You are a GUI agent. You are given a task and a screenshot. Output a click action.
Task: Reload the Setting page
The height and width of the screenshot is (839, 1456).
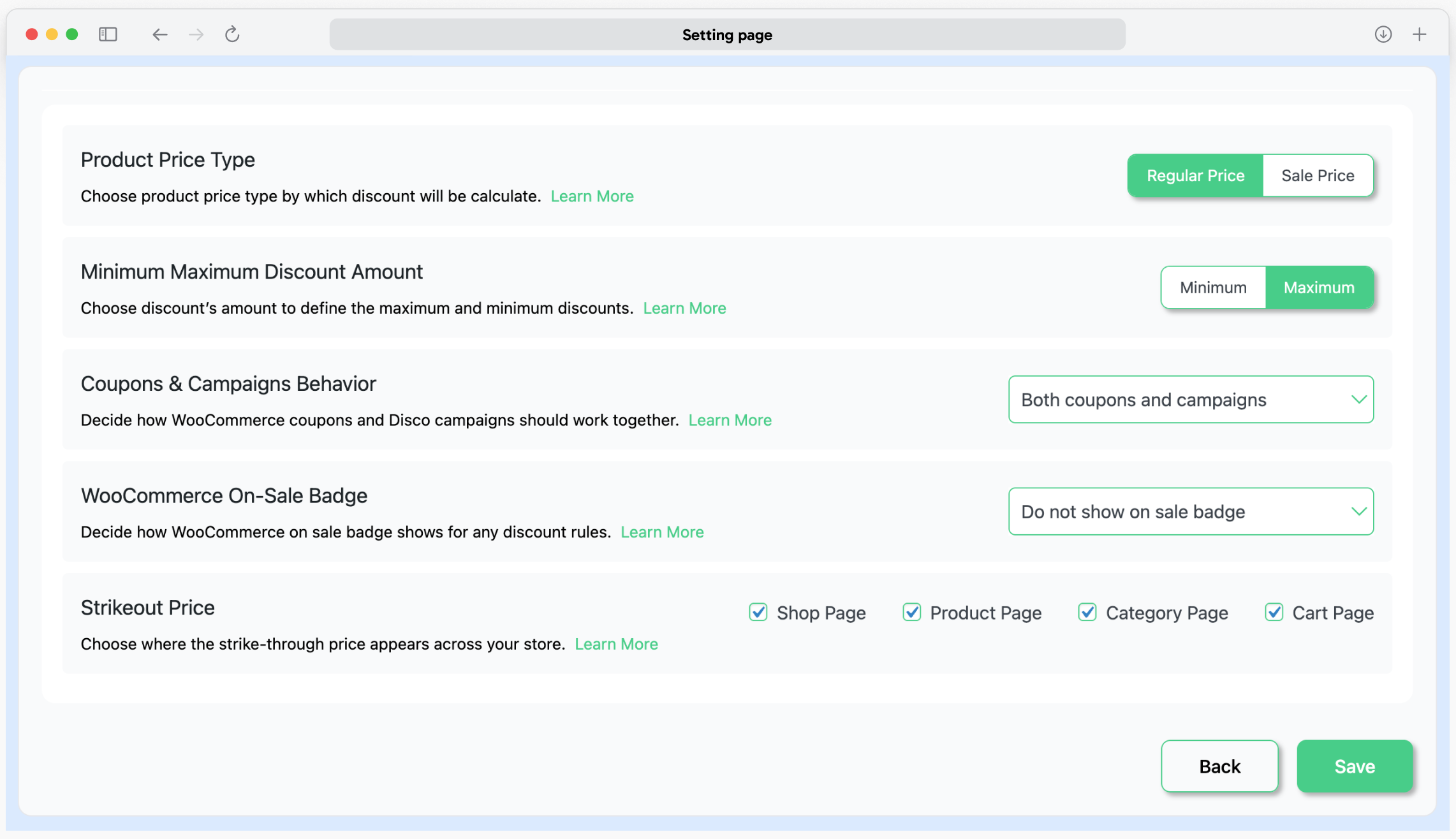coord(232,34)
